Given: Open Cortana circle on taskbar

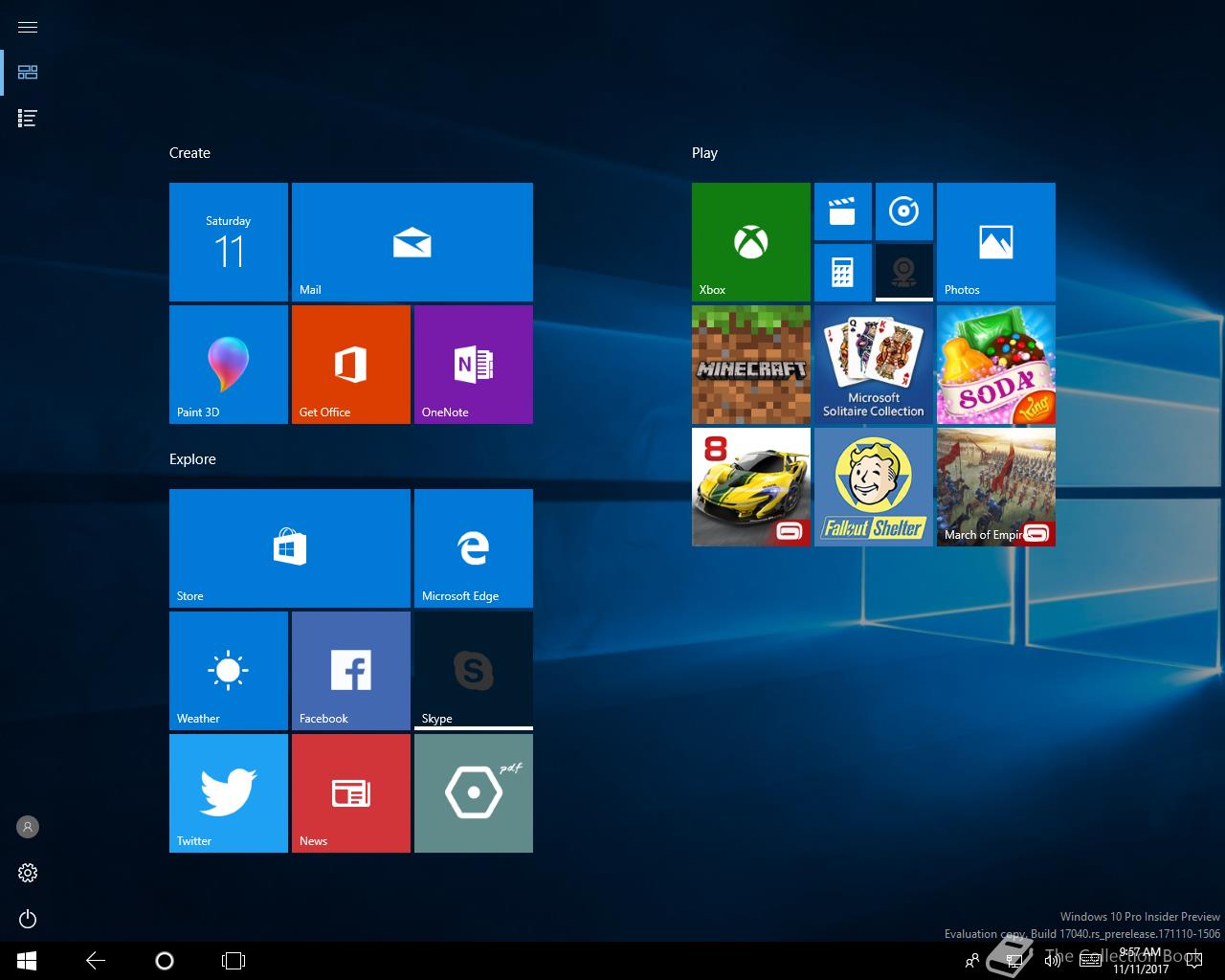Looking at the screenshot, I should [x=165, y=961].
